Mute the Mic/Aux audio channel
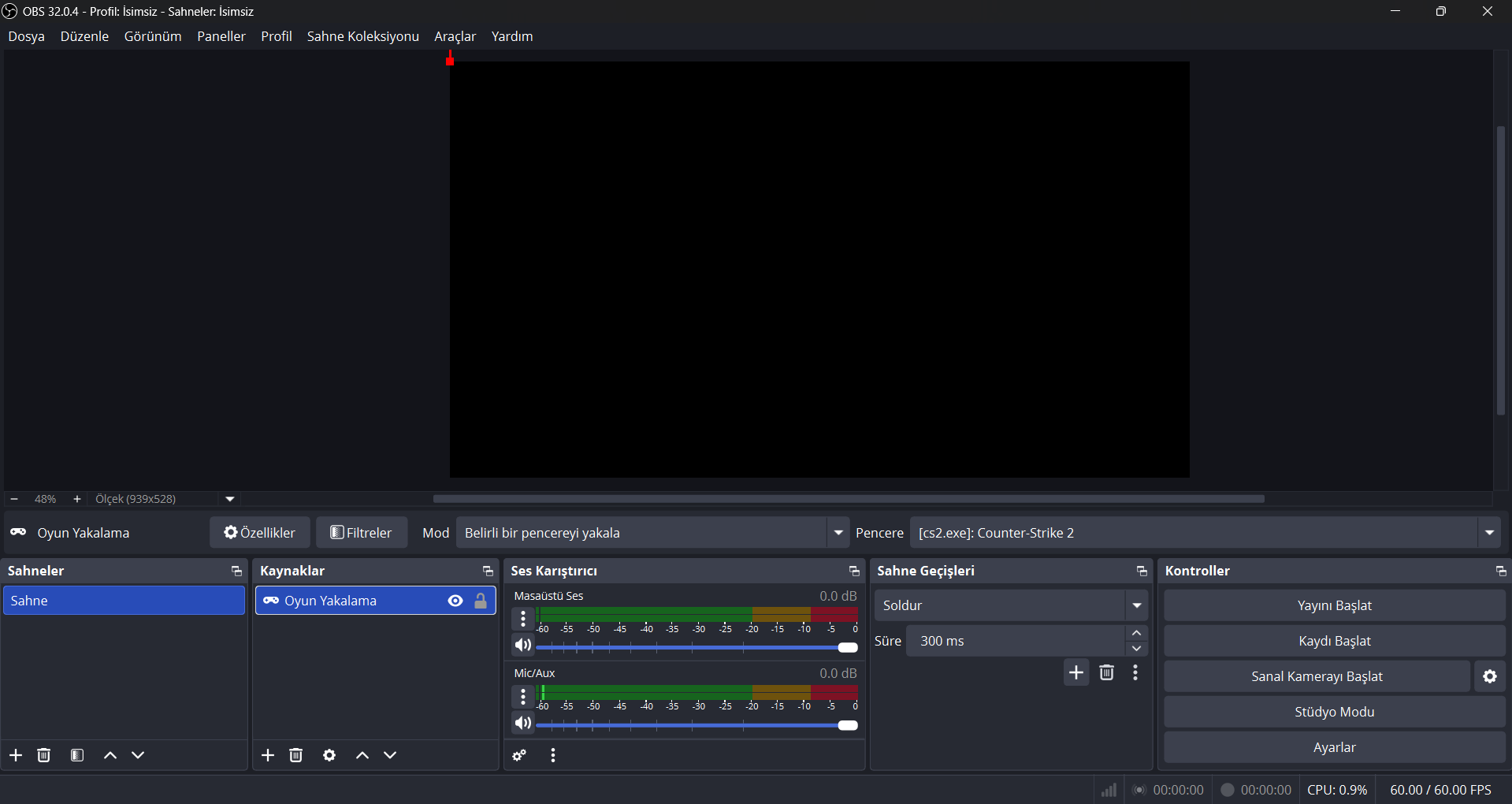The height and width of the screenshot is (804, 1512). pos(523,723)
